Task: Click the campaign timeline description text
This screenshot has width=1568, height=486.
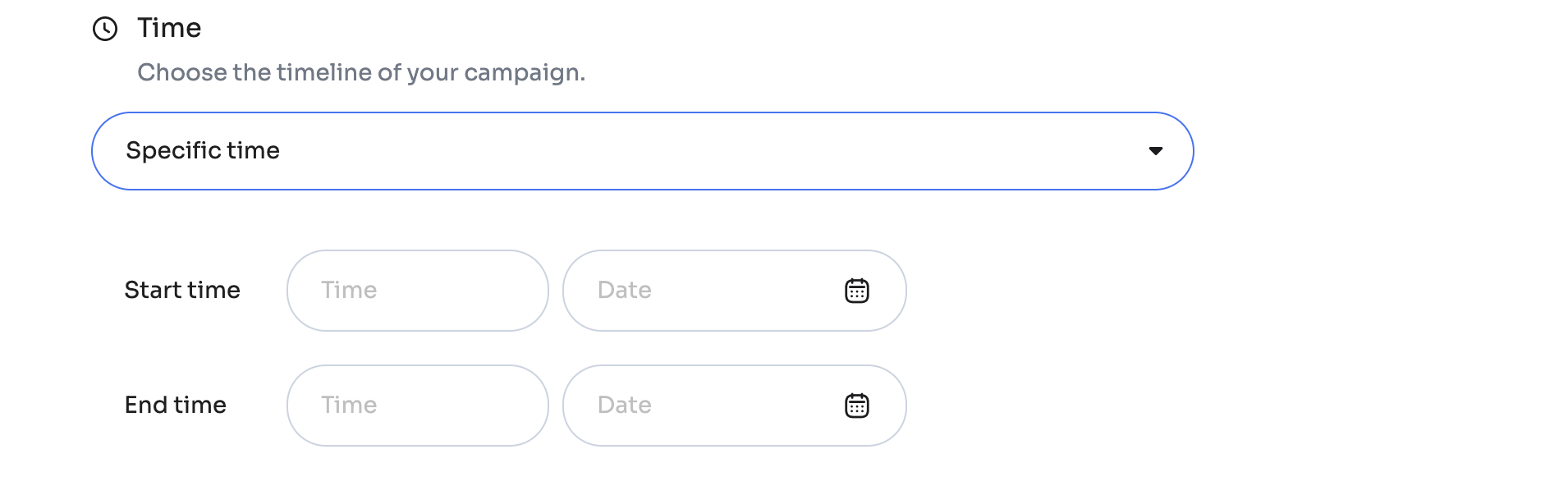Action: [361, 73]
